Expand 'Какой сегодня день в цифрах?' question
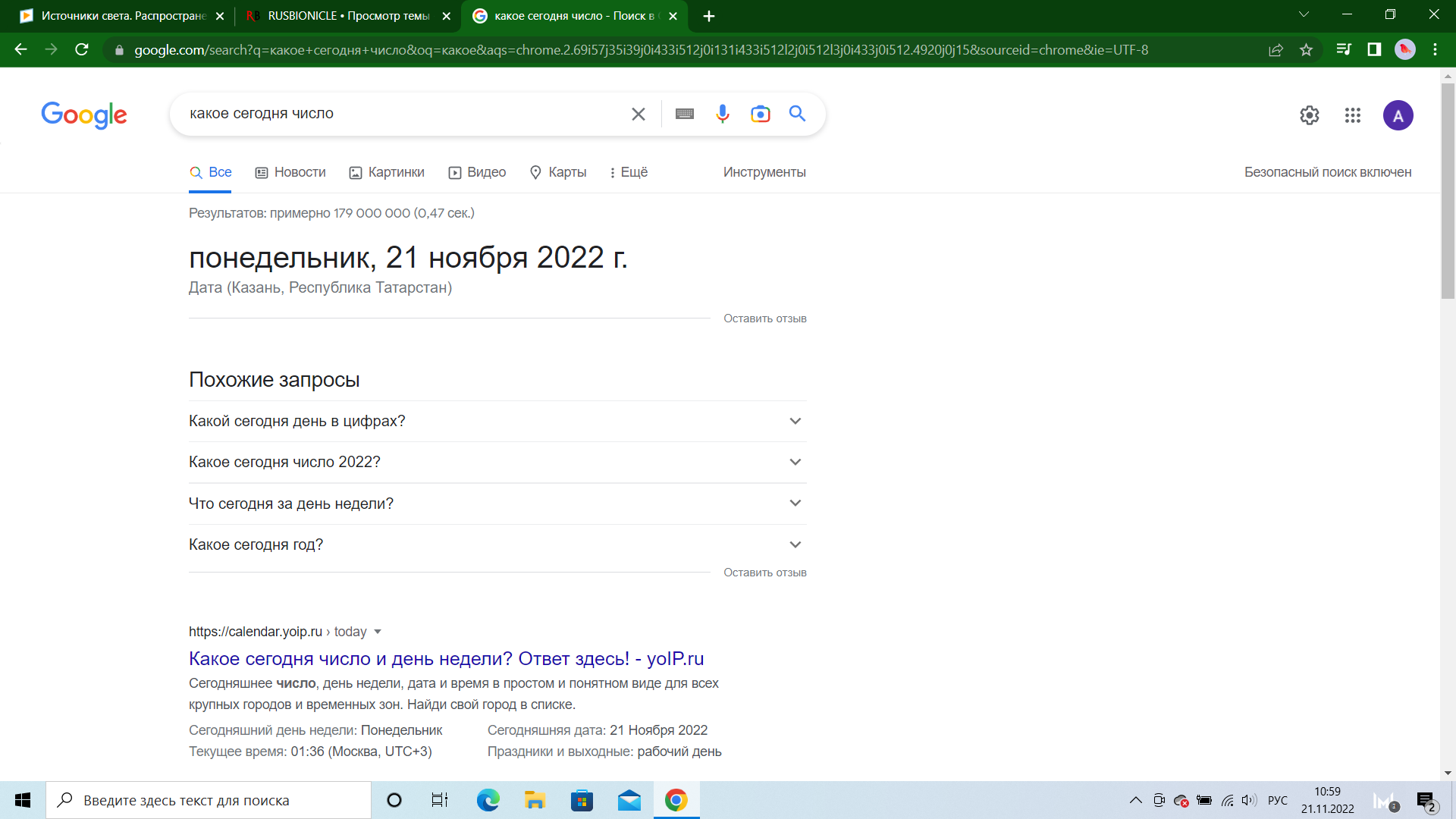The width and height of the screenshot is (1456, 819). (x=497, y=422)
